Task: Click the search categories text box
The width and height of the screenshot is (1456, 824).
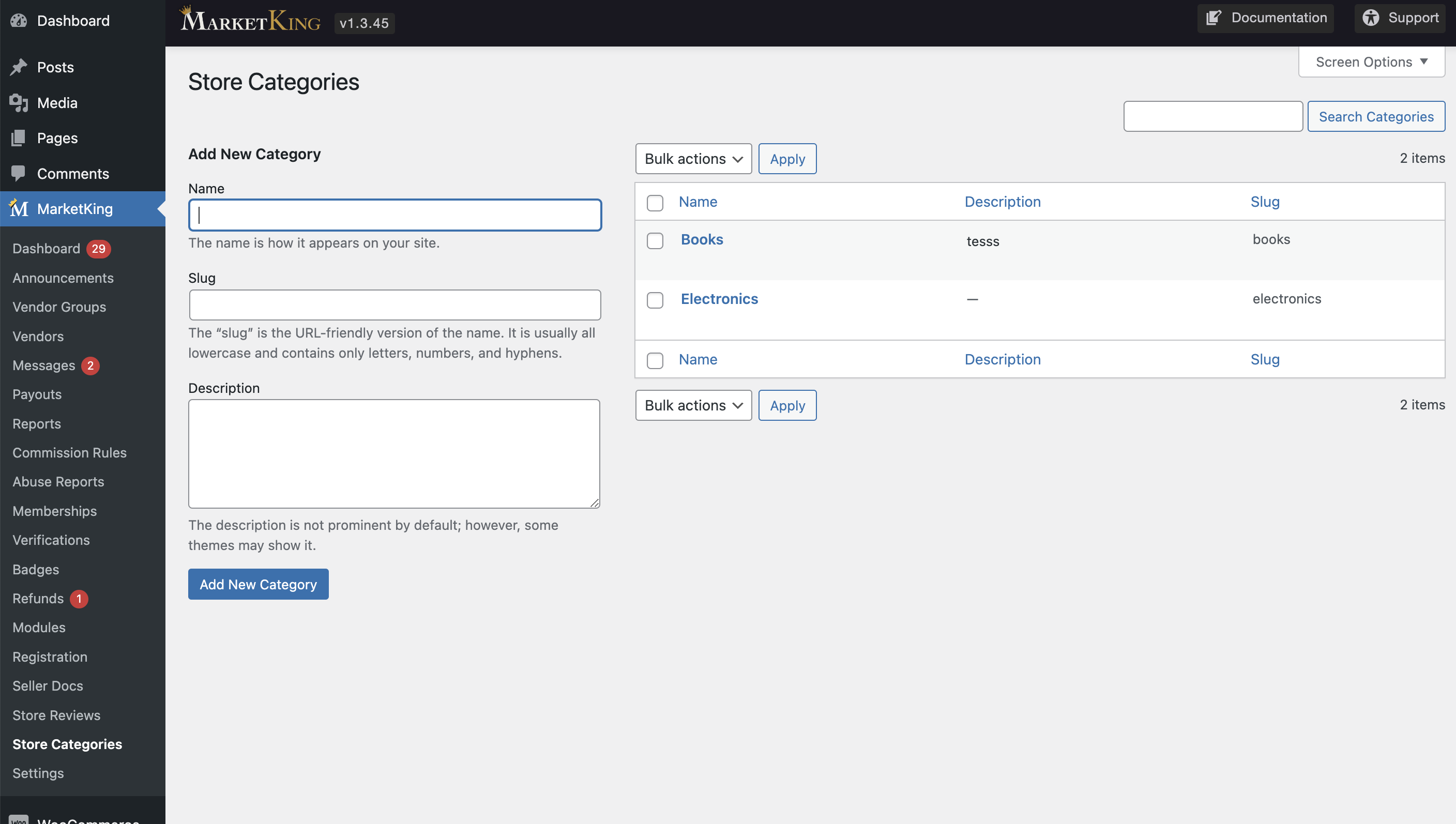Action: [x=1213, y=117]
